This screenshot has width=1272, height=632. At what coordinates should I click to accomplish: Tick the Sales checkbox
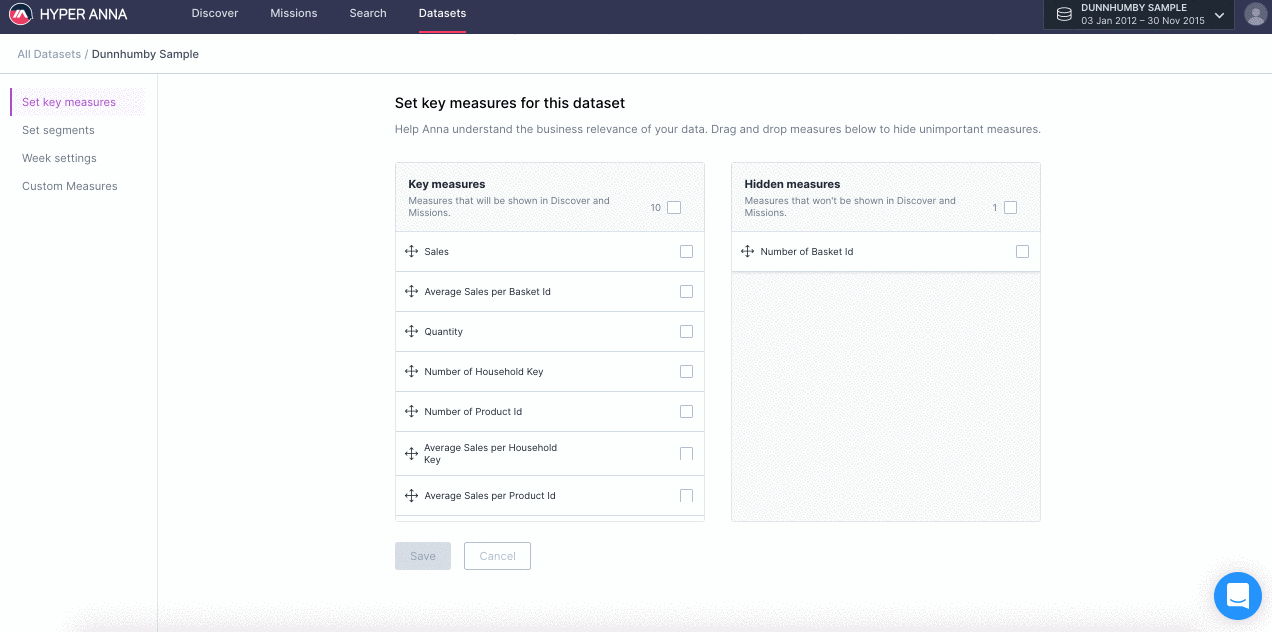(686, 252)
